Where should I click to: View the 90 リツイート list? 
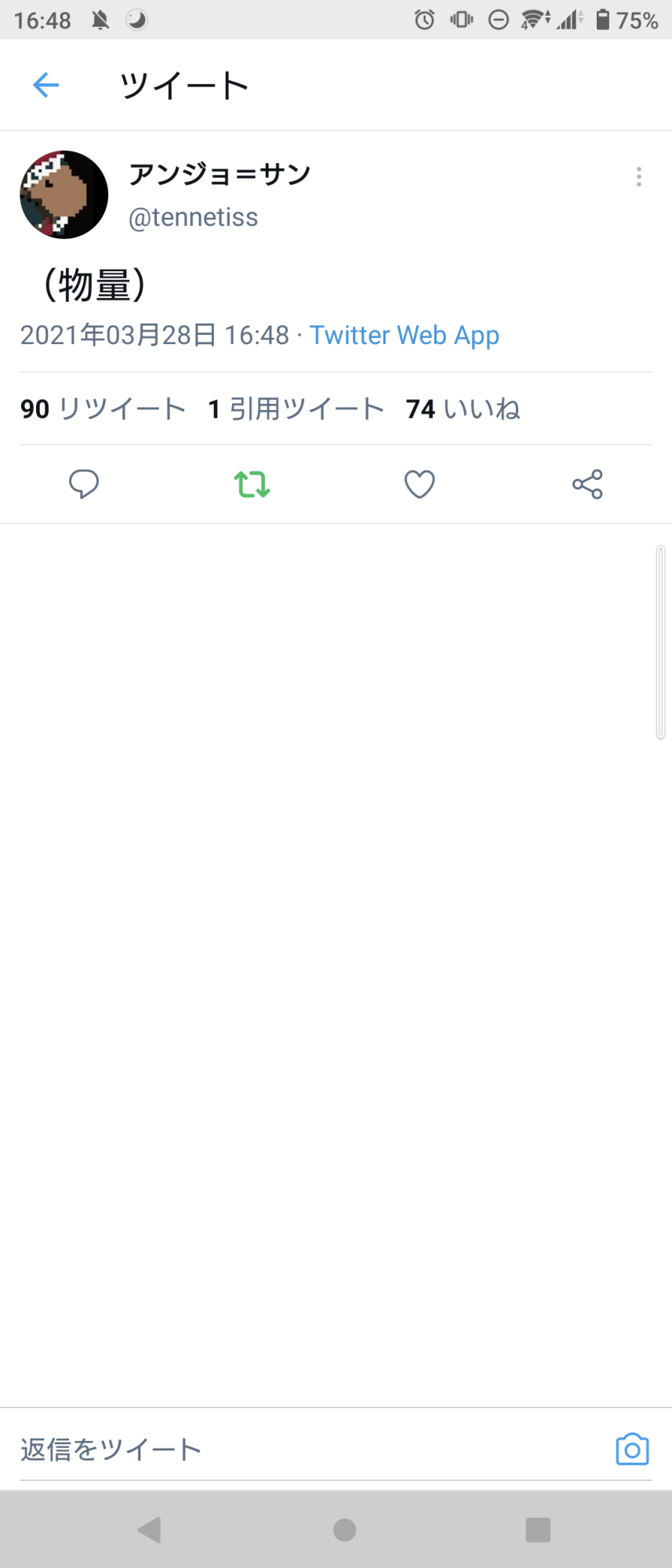103,408
